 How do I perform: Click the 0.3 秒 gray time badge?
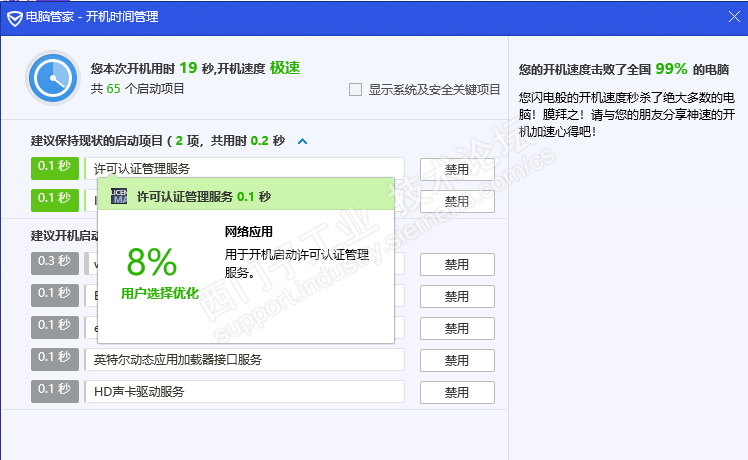[55, 263]
